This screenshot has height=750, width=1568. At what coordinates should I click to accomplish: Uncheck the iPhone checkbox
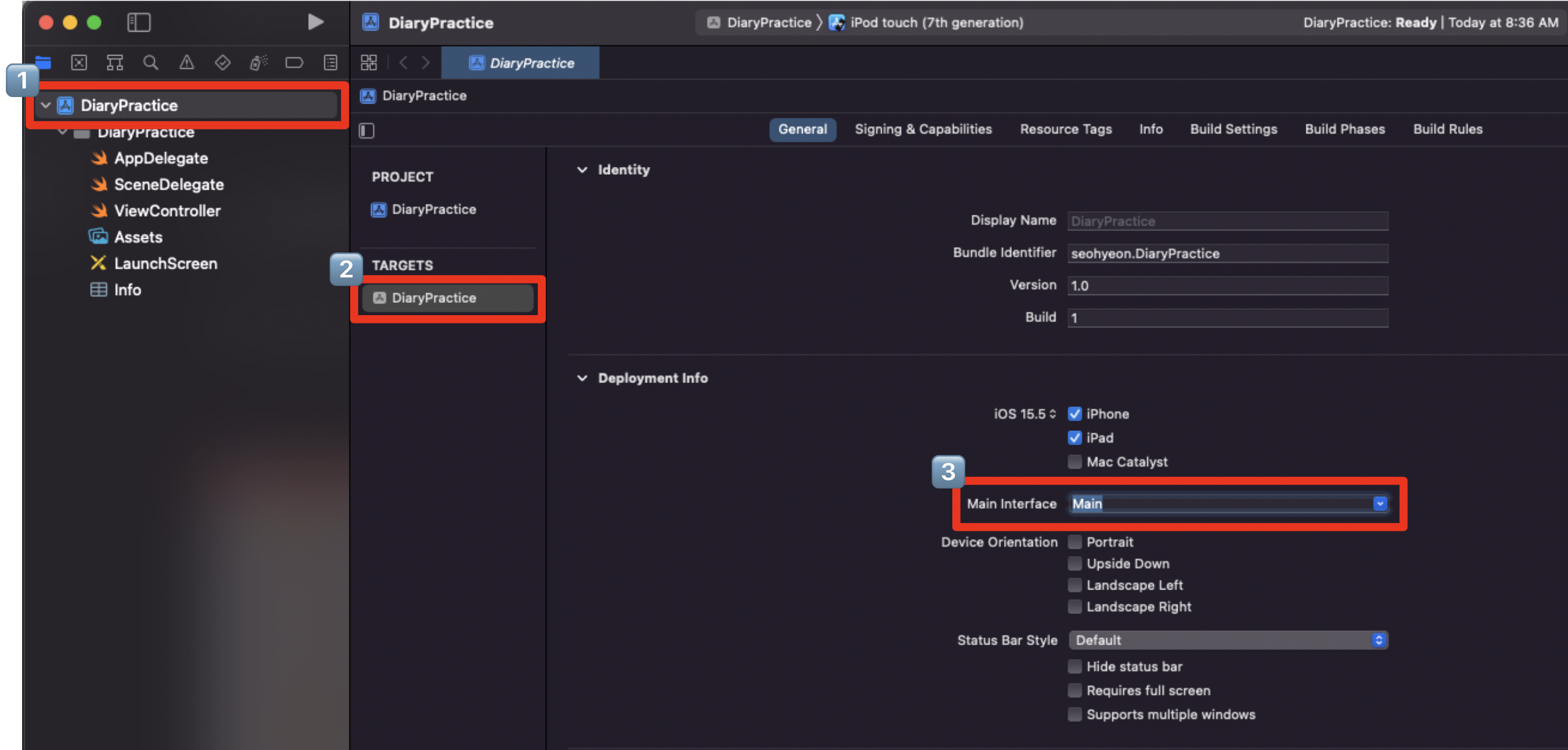(1075, 414)
